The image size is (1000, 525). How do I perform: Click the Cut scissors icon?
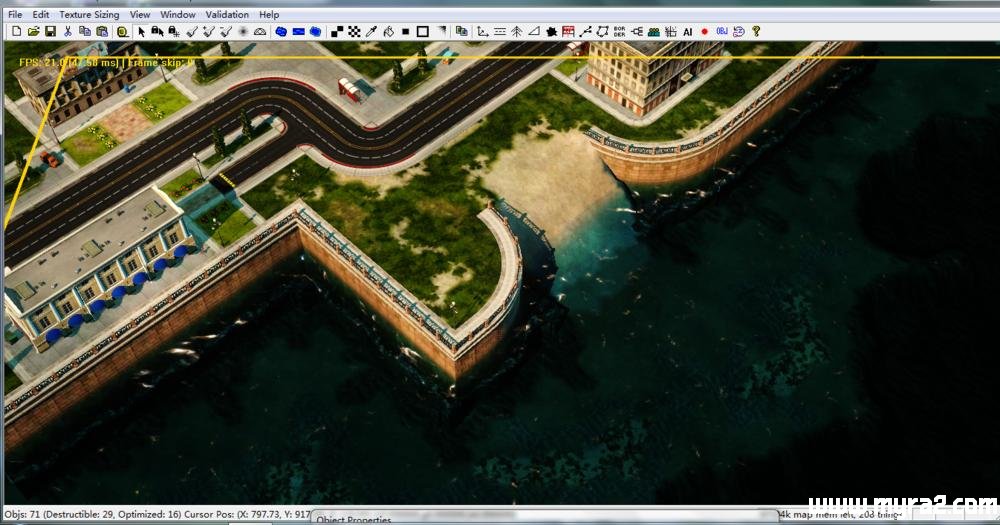68,31
